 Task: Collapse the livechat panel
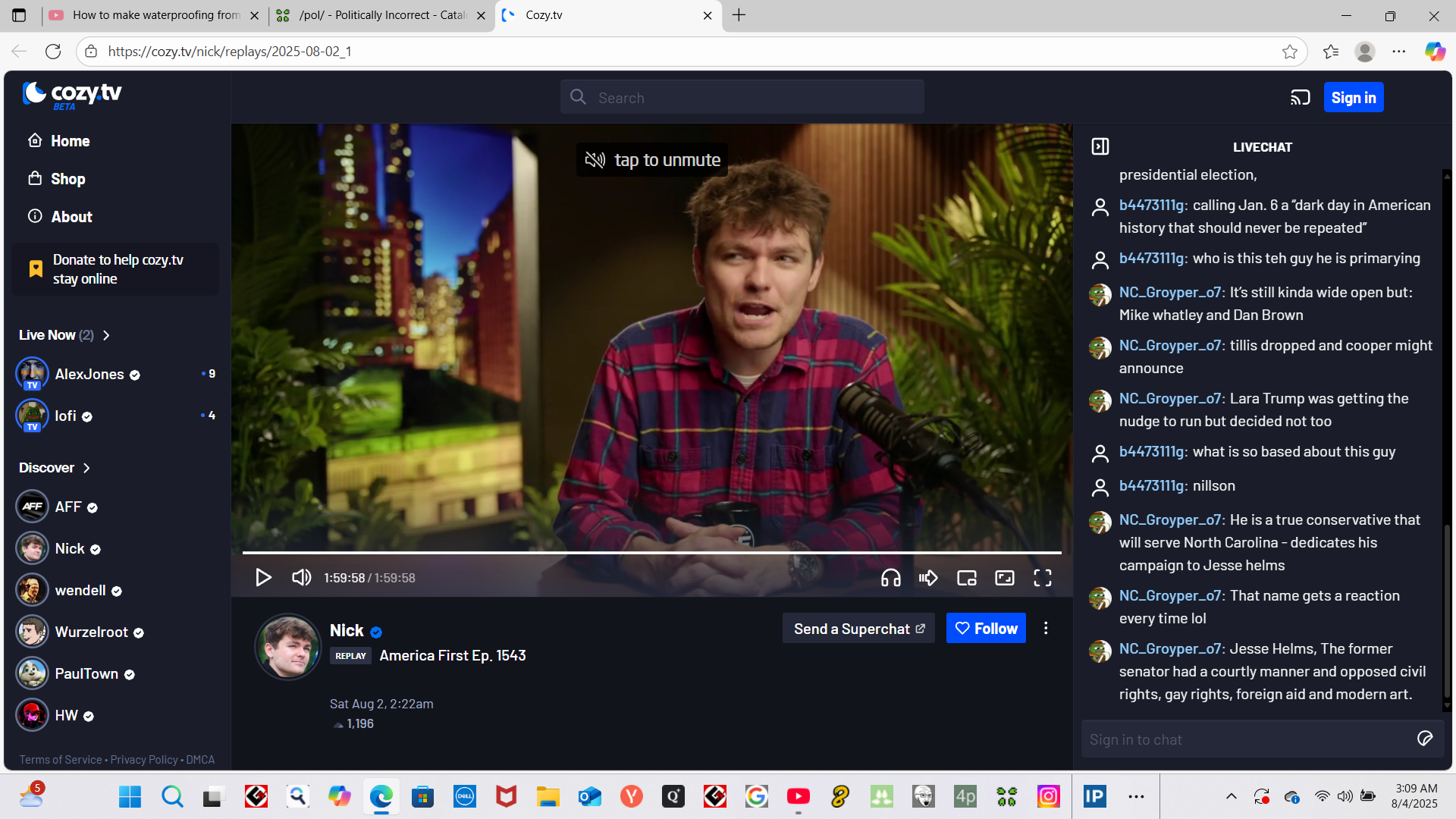click(1100, 146)
